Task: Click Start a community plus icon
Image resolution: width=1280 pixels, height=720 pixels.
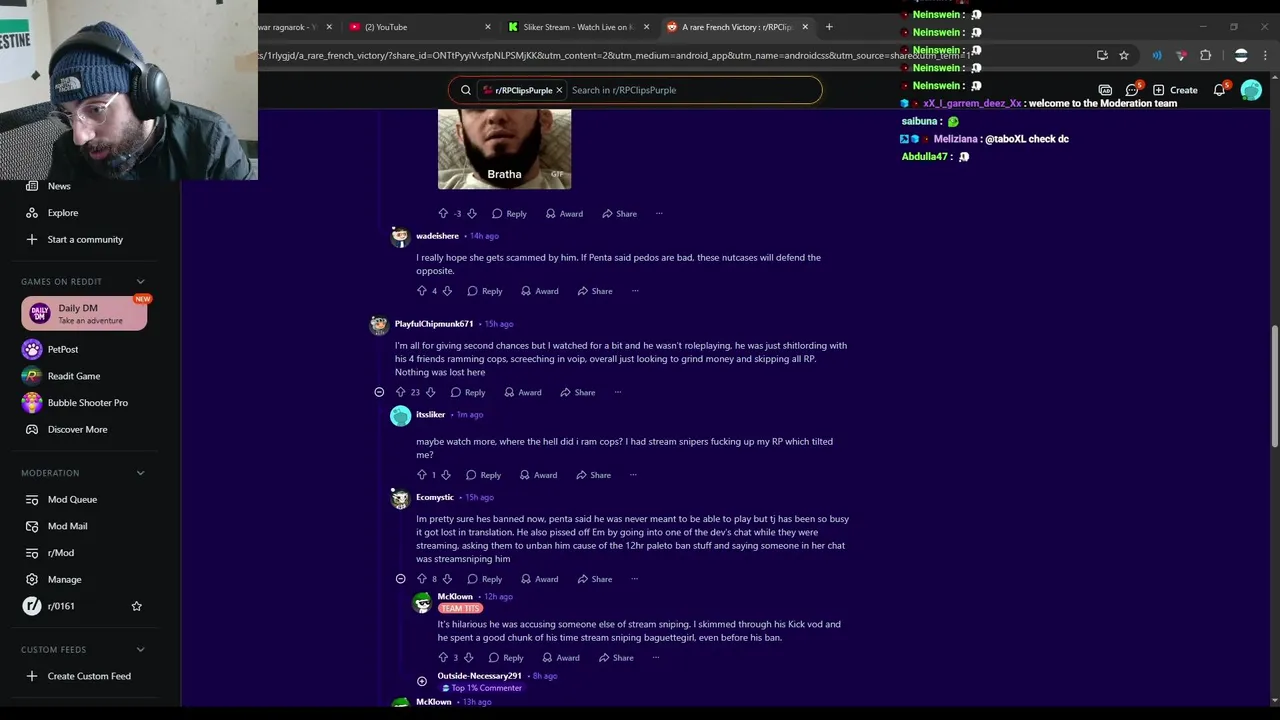Action: click(x=32, y=240)
